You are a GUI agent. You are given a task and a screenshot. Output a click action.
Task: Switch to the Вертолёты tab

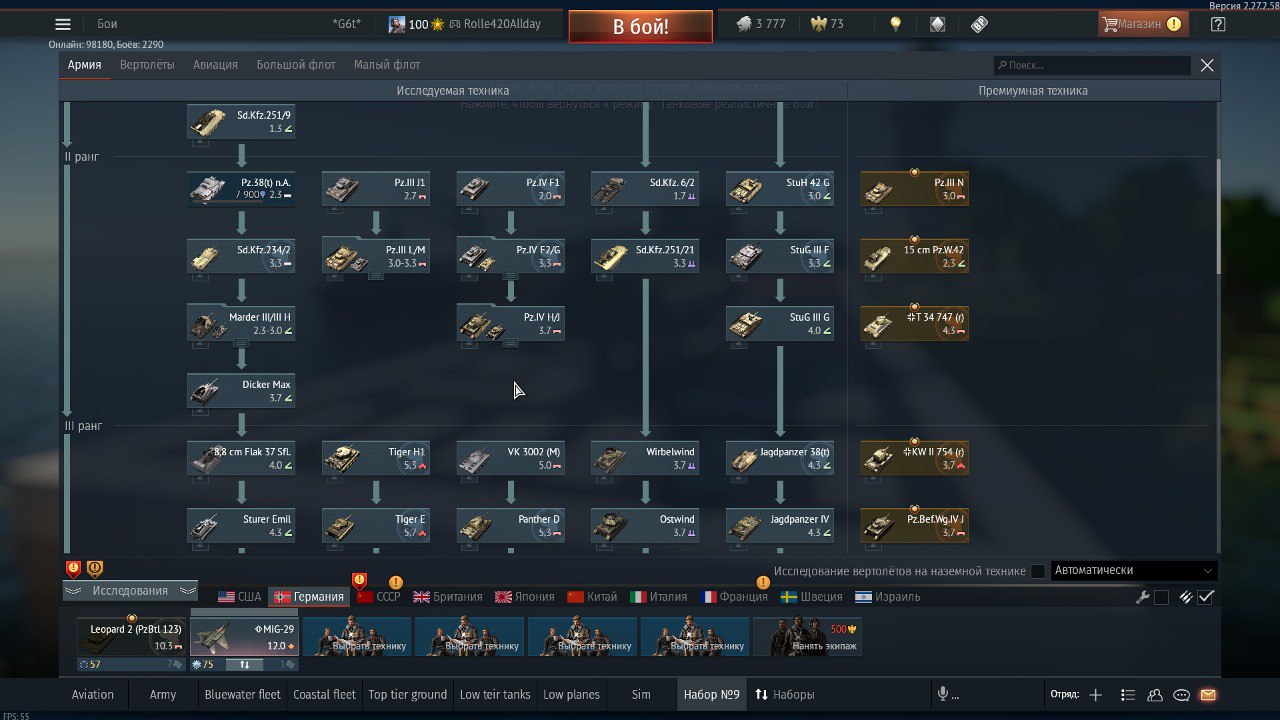(x=147, y=65)
